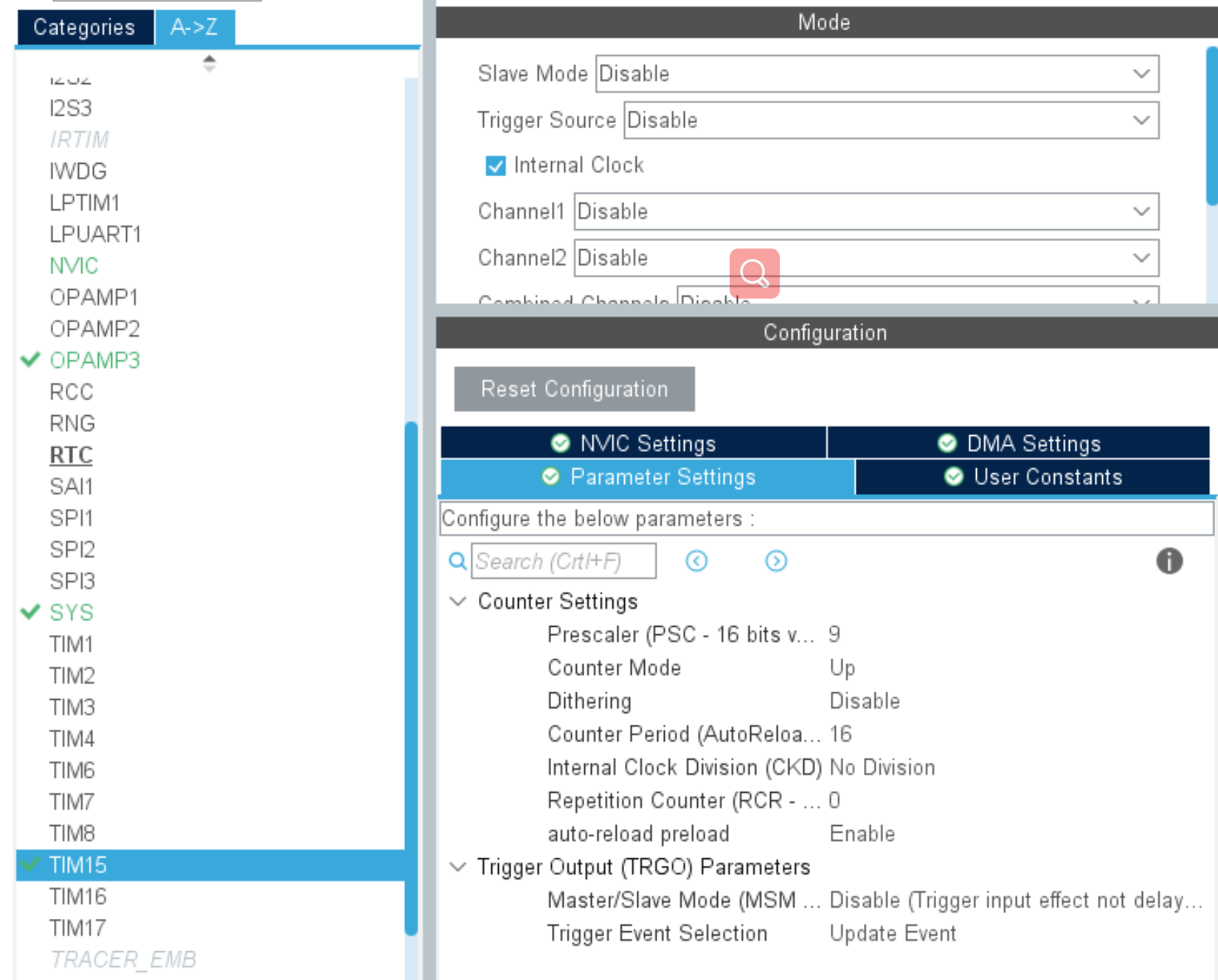Select TIM8 in the peripheral list
Image resolution: width=1218 pixels, height=980 pixels.
(x=72, y=833)
